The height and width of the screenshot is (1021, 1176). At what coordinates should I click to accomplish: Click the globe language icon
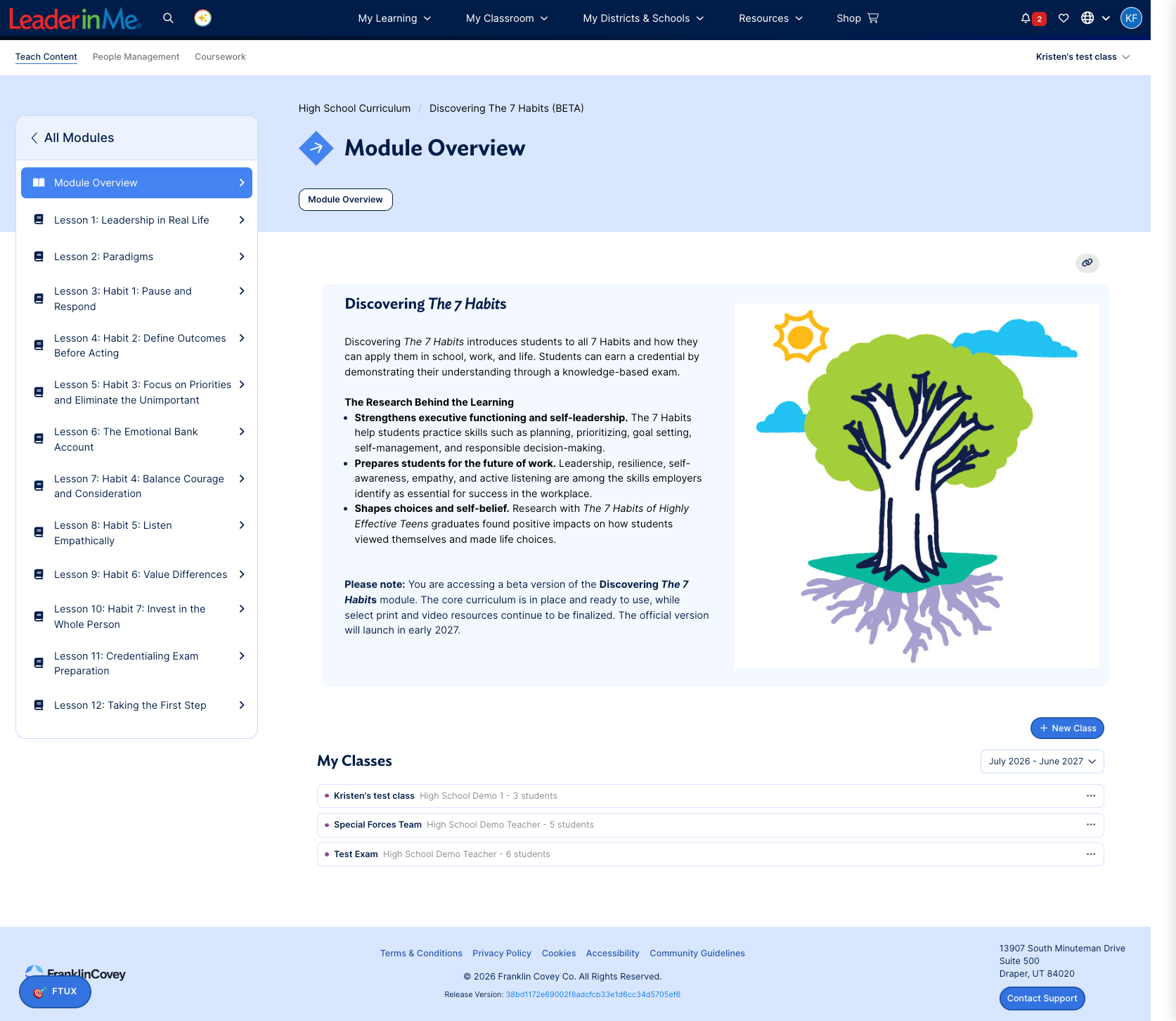1087,18
